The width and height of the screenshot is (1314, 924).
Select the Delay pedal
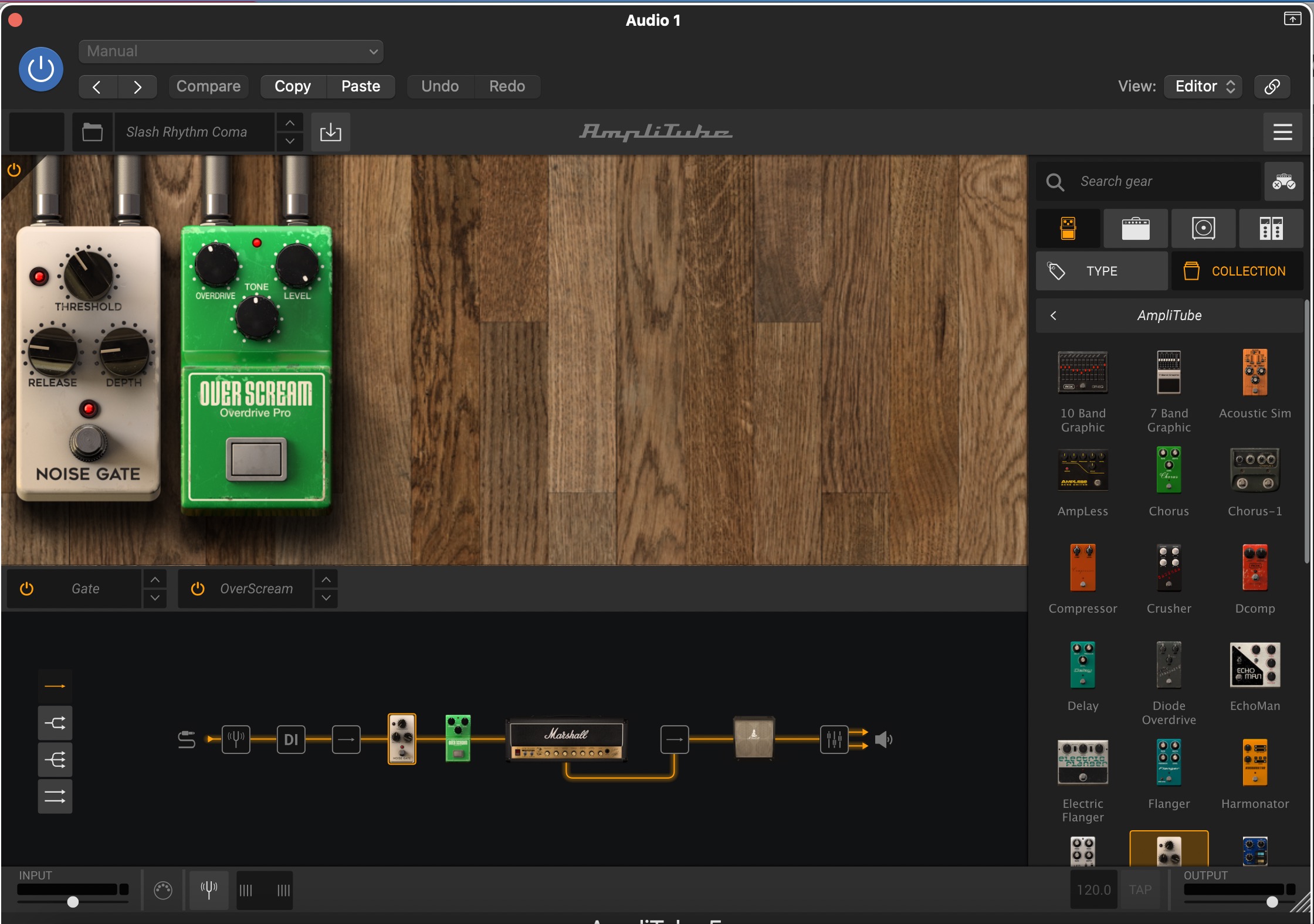1083,677
